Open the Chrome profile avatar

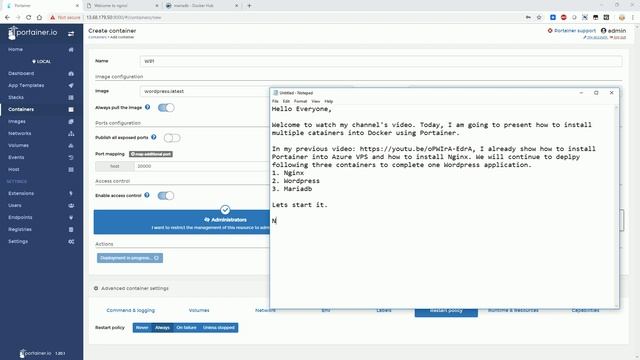tap(622, 18)
